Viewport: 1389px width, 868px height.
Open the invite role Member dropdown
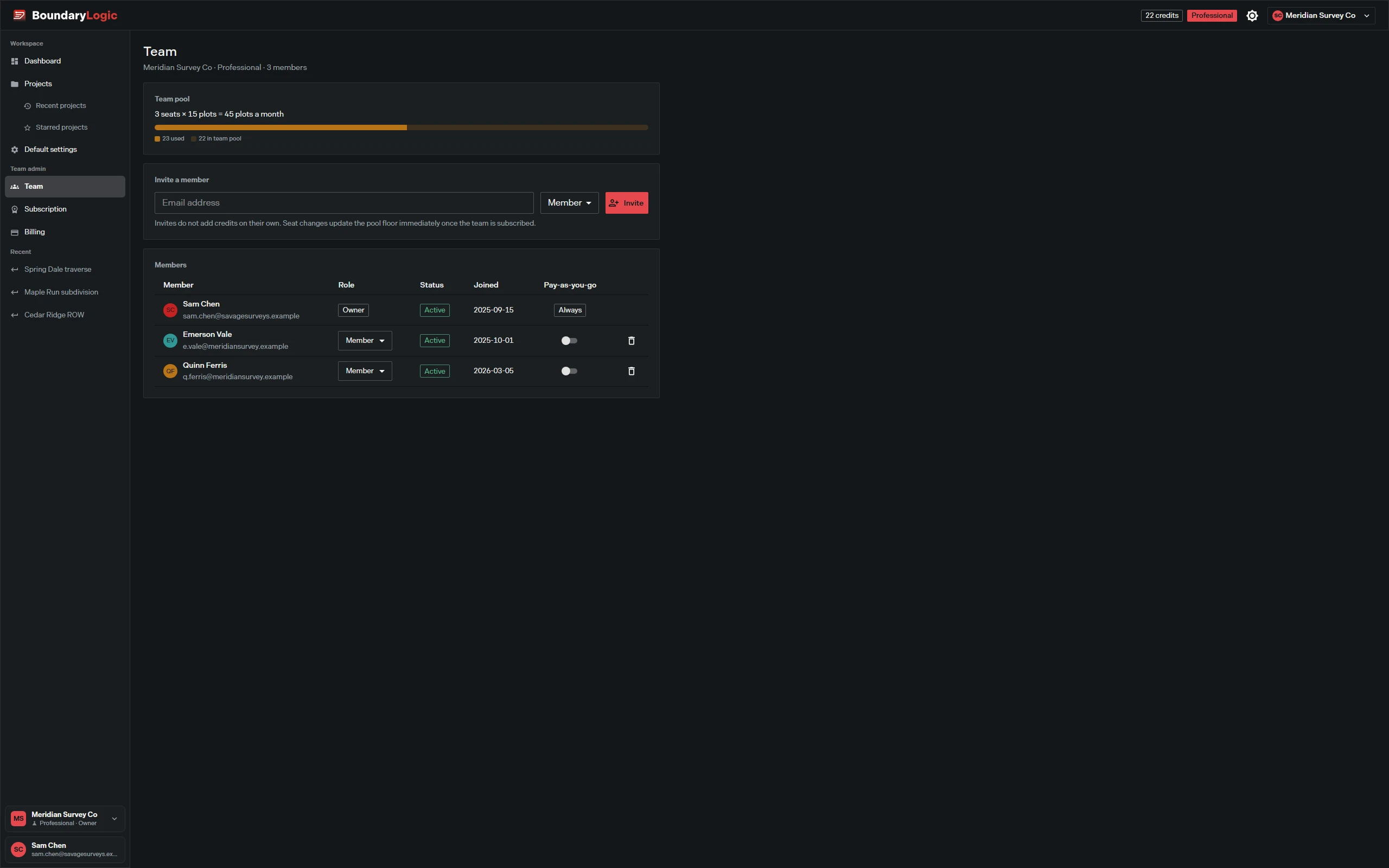[569, 203]
